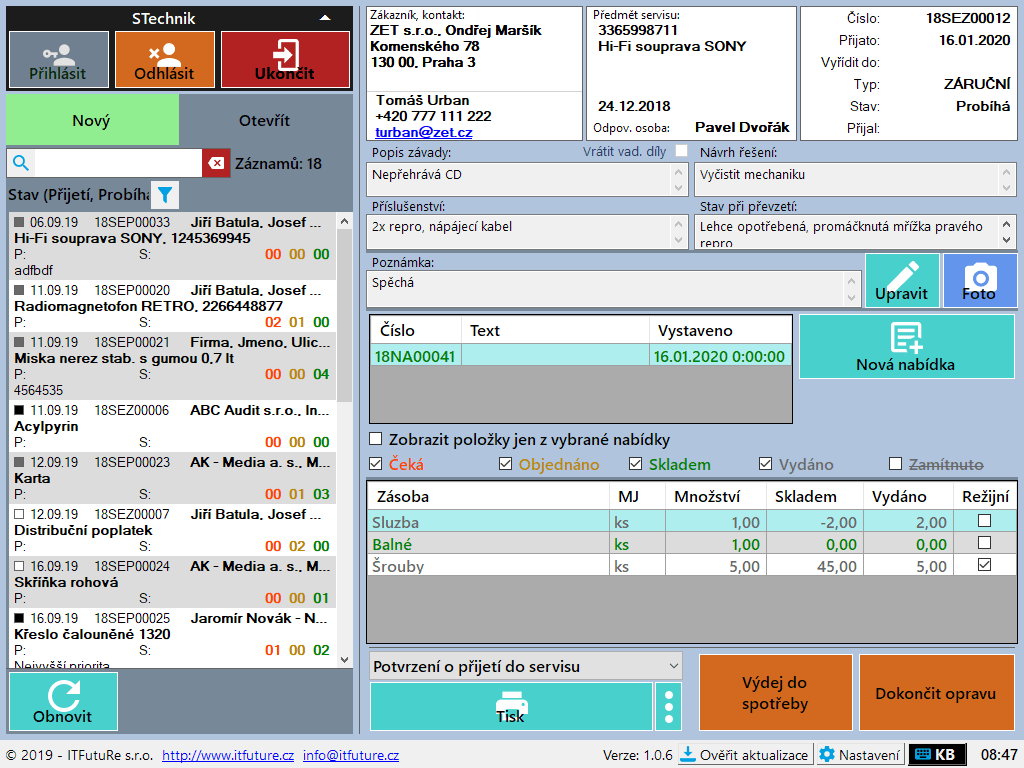Toggle the Skladem status checkbox
1024x768 pixels.
click(x=635, y=464)
